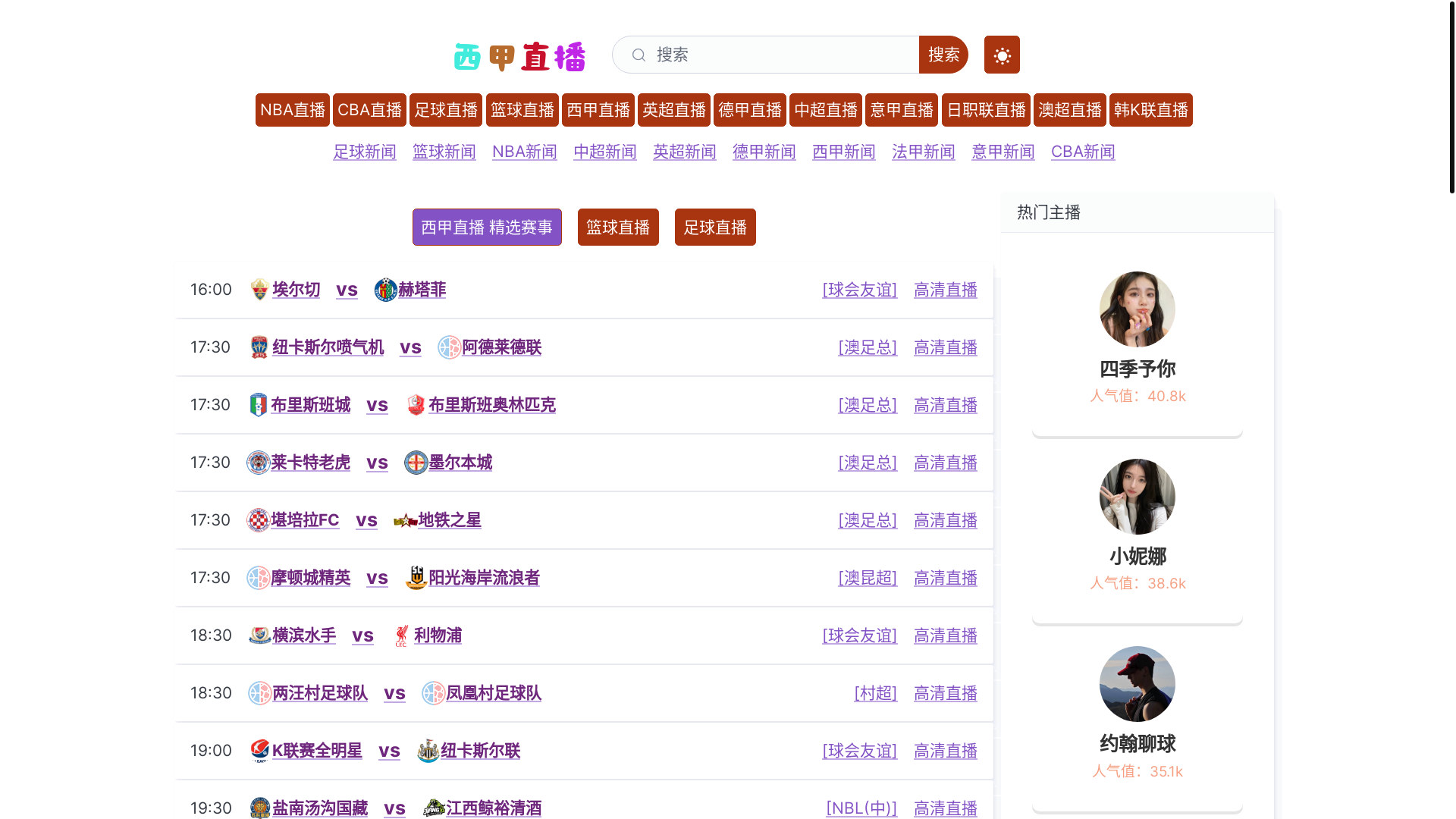This screenshot has width=1456, height=819.
Task: Open 高清直播 for 埃尔切 vs 赫塔菲
Action: click(x=946, y=290)
